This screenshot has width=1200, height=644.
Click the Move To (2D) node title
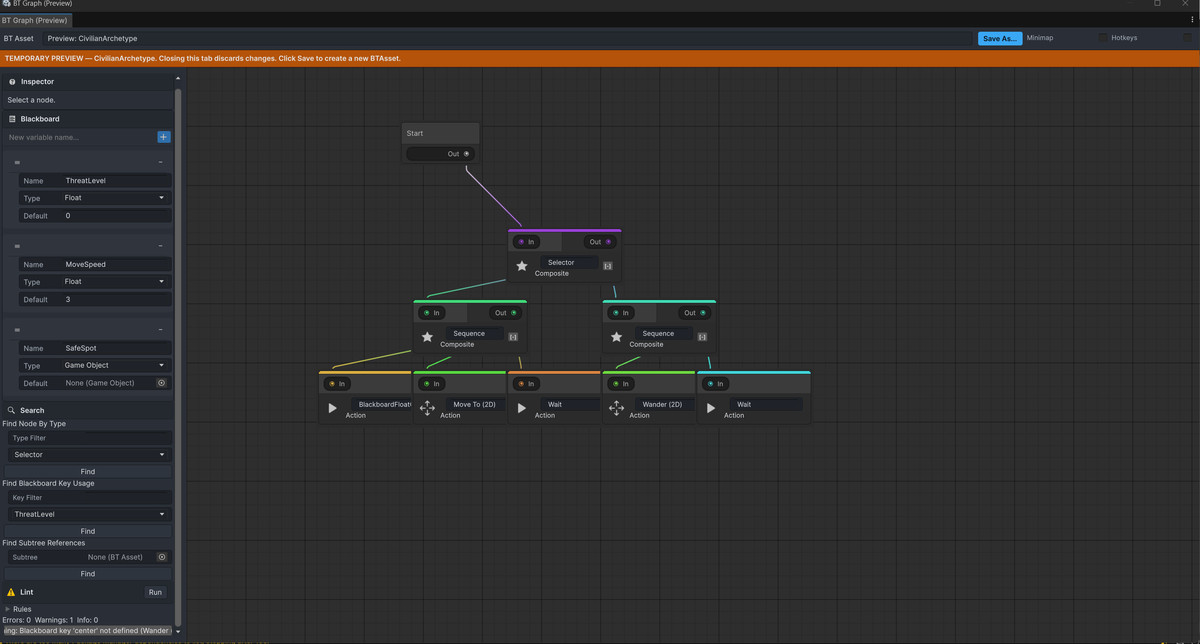tap(474, 404)
